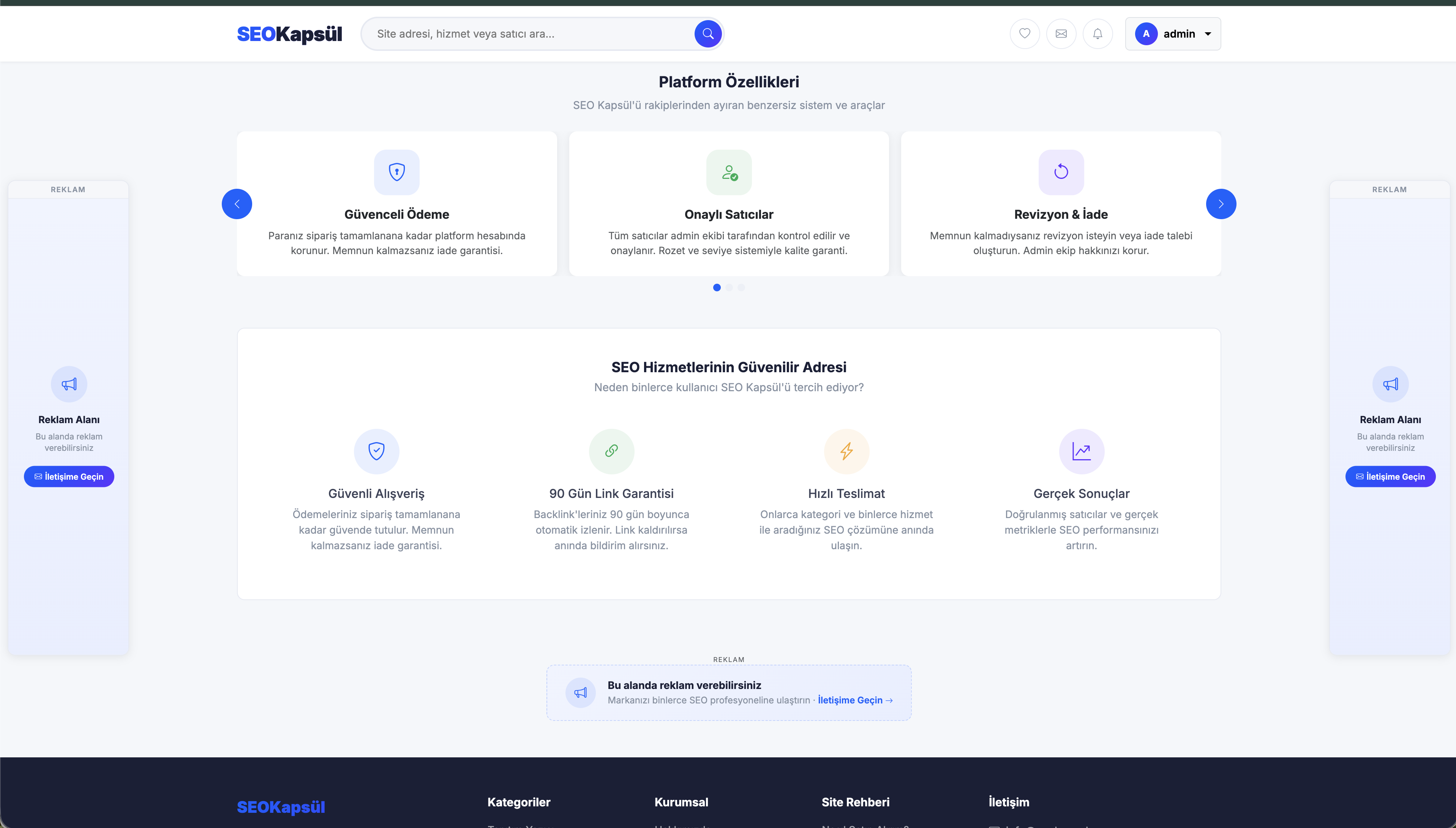
Task: Open notifications bell icon
Action: pos(1097,33)
